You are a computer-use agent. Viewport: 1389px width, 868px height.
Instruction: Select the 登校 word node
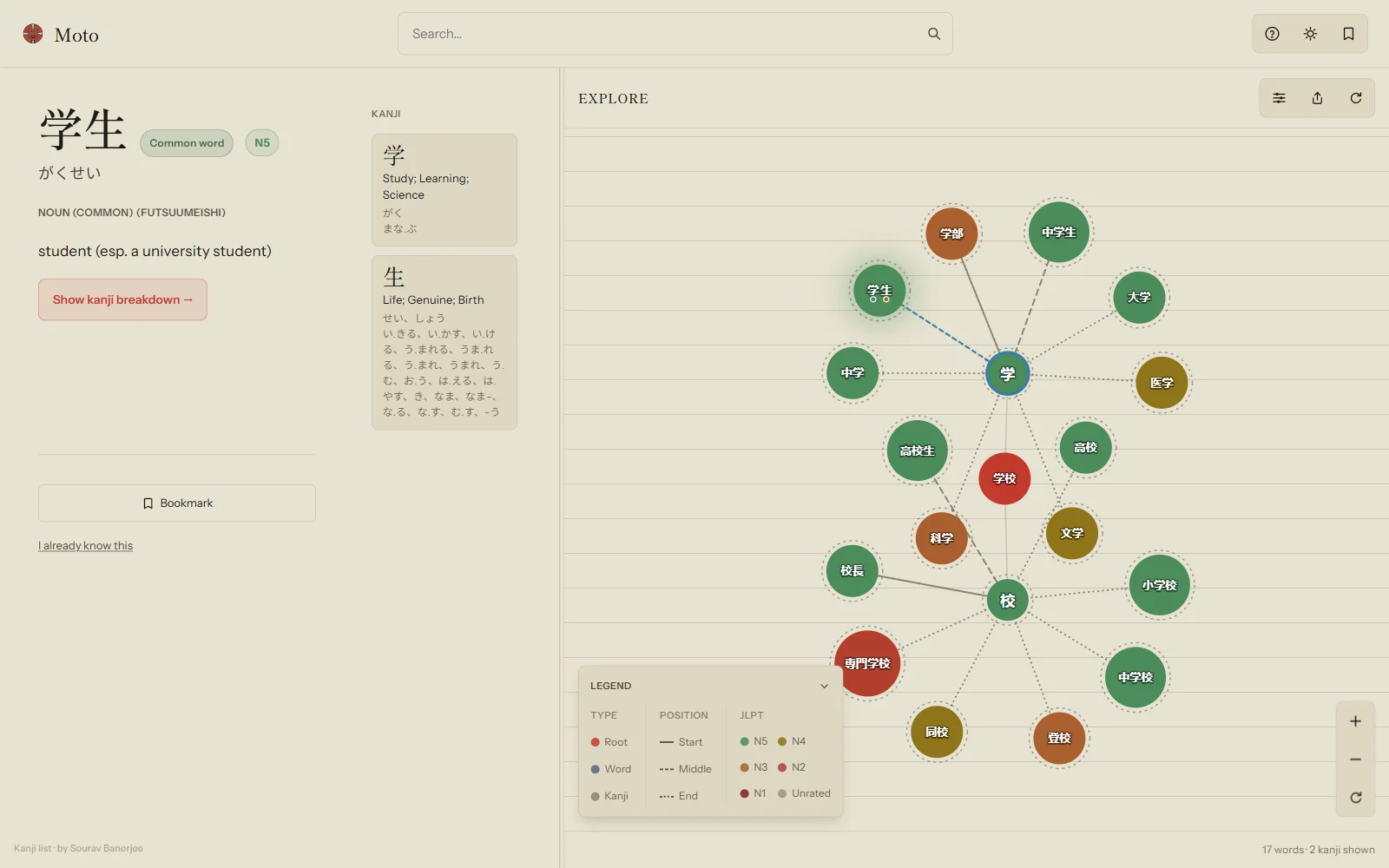pyautogui.click(x=1059, y=738)
